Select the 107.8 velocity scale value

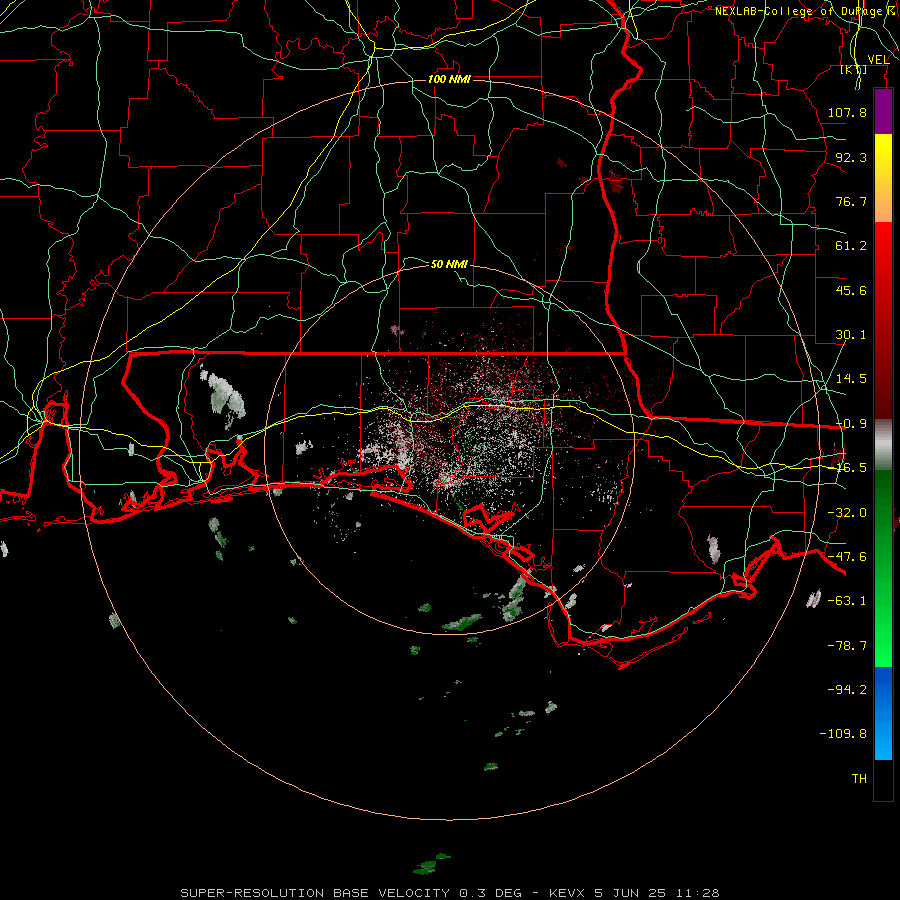tap(847, 112)
